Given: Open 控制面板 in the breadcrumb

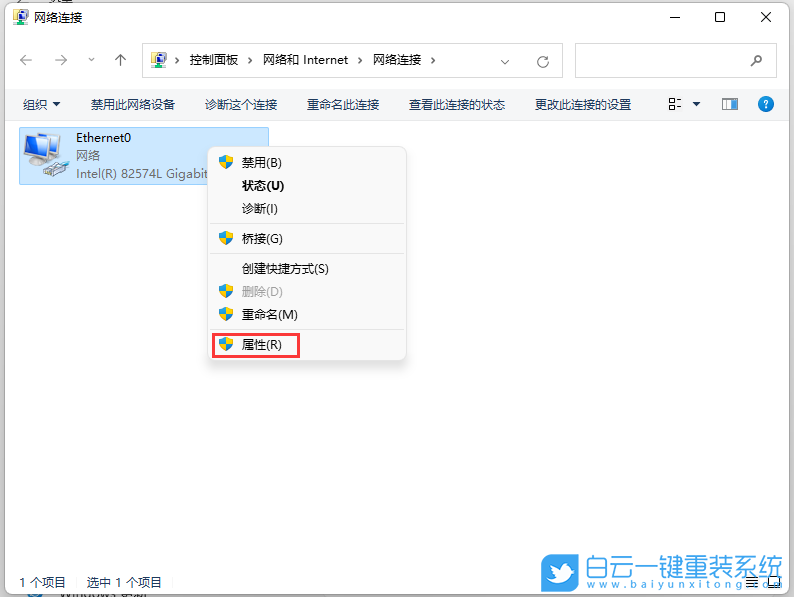Looking at the screenshot, I should [x=214, y=60].
